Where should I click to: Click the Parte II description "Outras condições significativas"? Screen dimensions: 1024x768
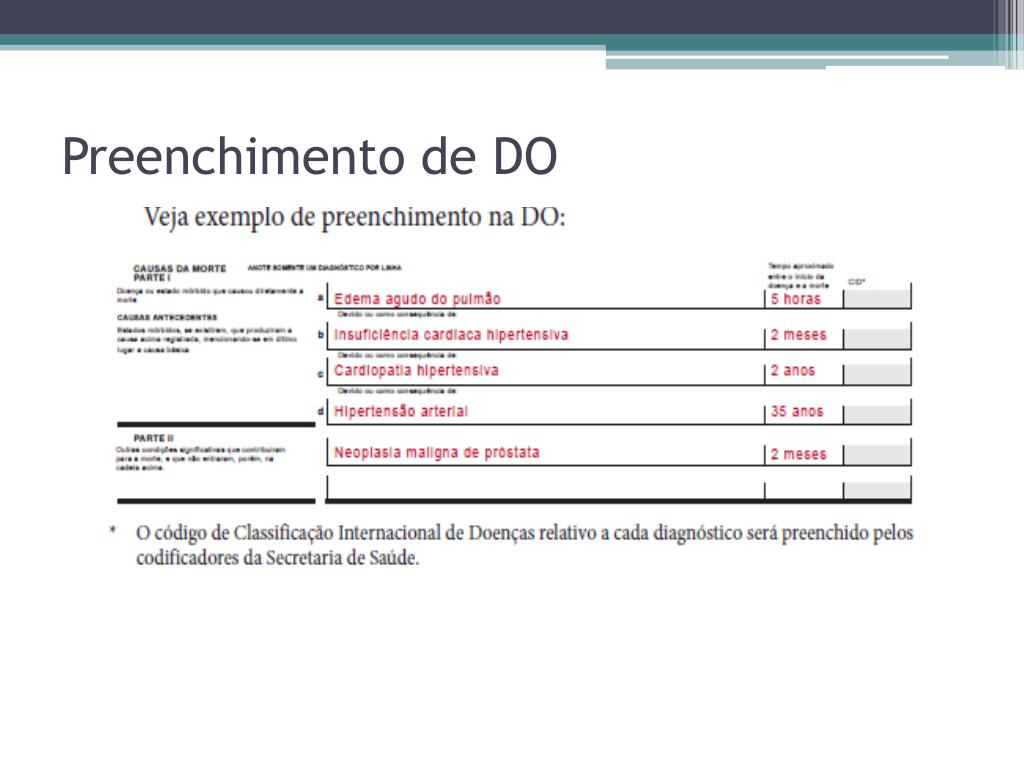(201, 458)
